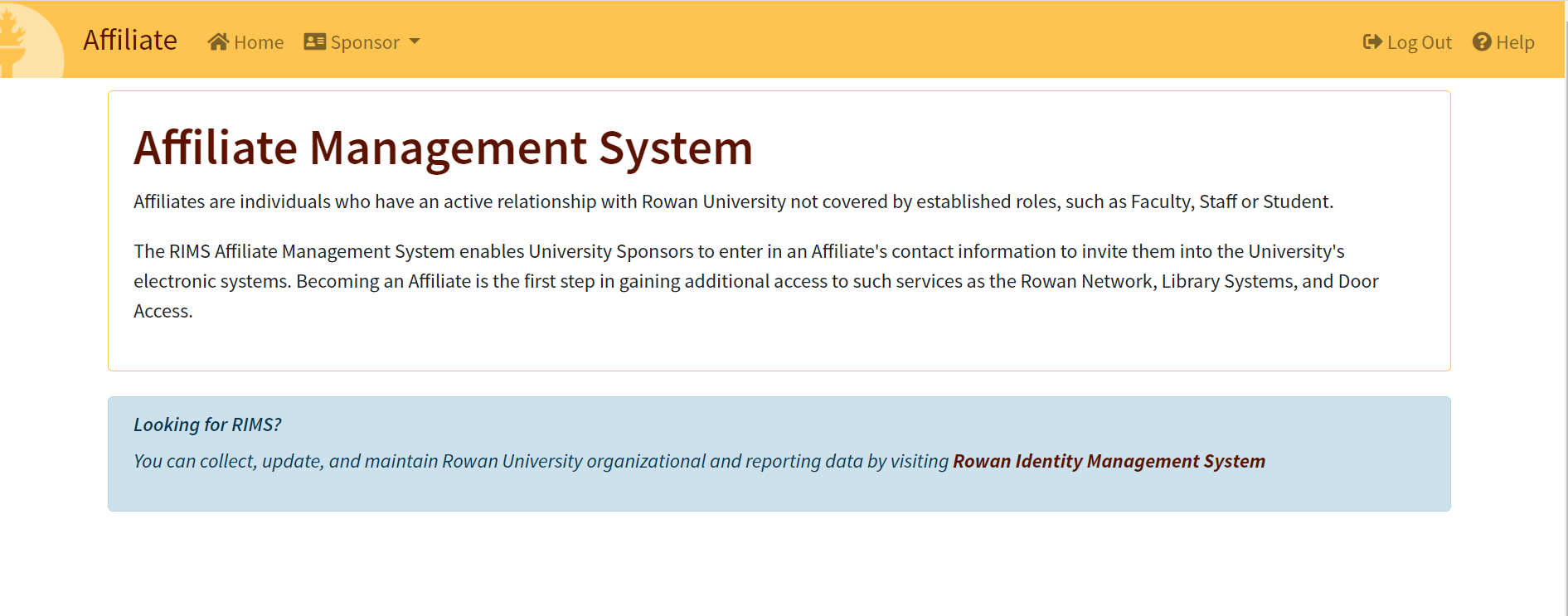Click the Affiliate Management System heading
Viewport: 1568px width, 616px height.
pos(443,148)
